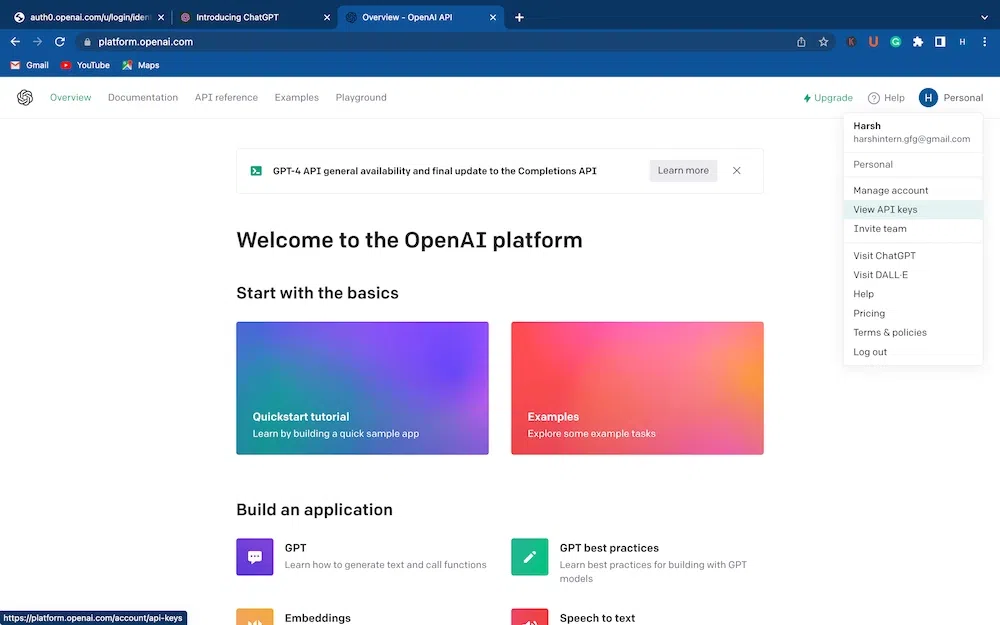This screenshot has height=625, width=1000.
Task: Click the H avatar next to Personal
Action: pos(928,98)
